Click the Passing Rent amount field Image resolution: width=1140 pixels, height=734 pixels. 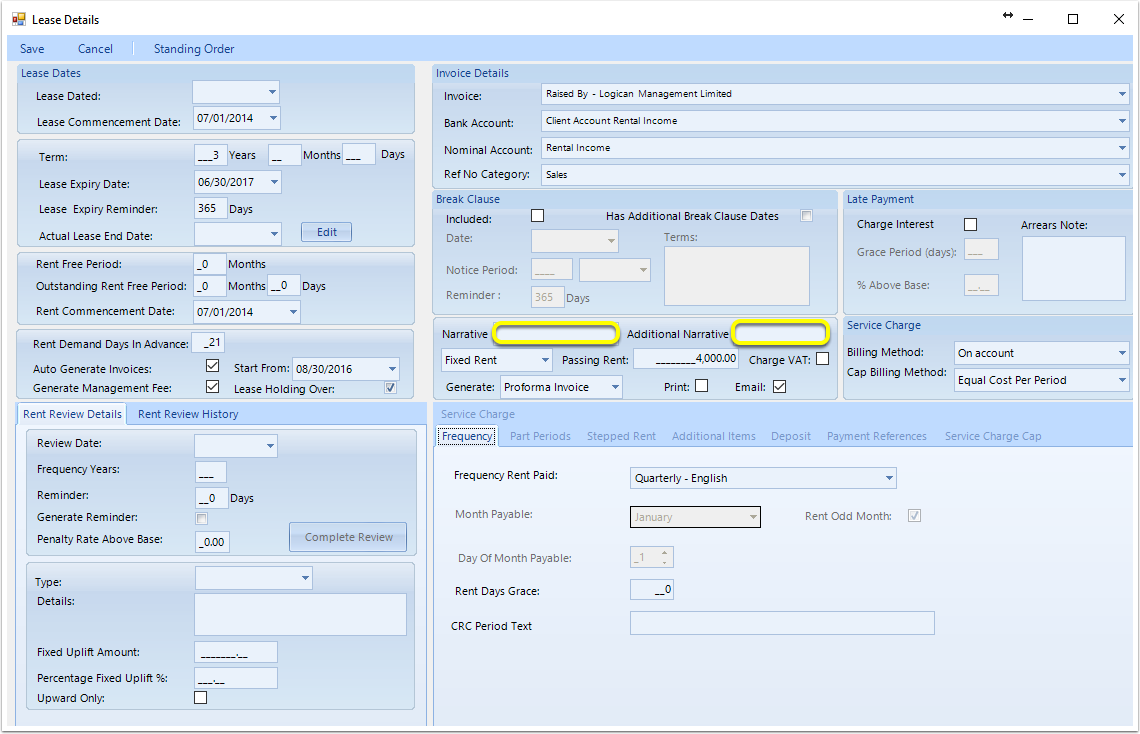pos(686,359)
